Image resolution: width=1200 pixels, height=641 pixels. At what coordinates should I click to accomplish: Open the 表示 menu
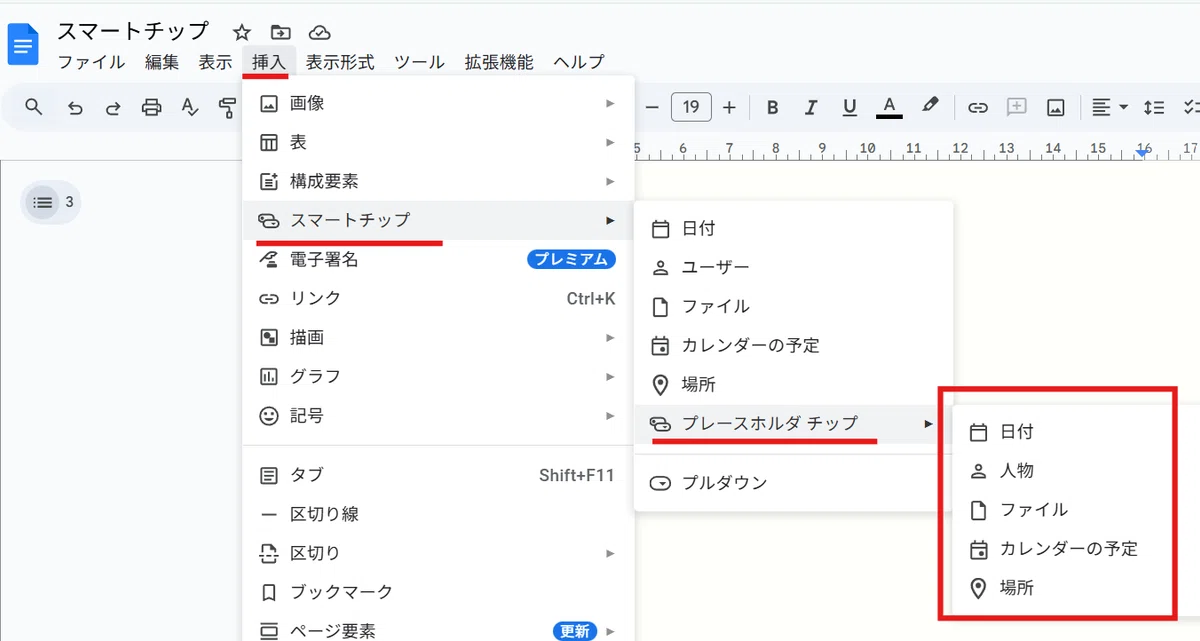(215, 62)
